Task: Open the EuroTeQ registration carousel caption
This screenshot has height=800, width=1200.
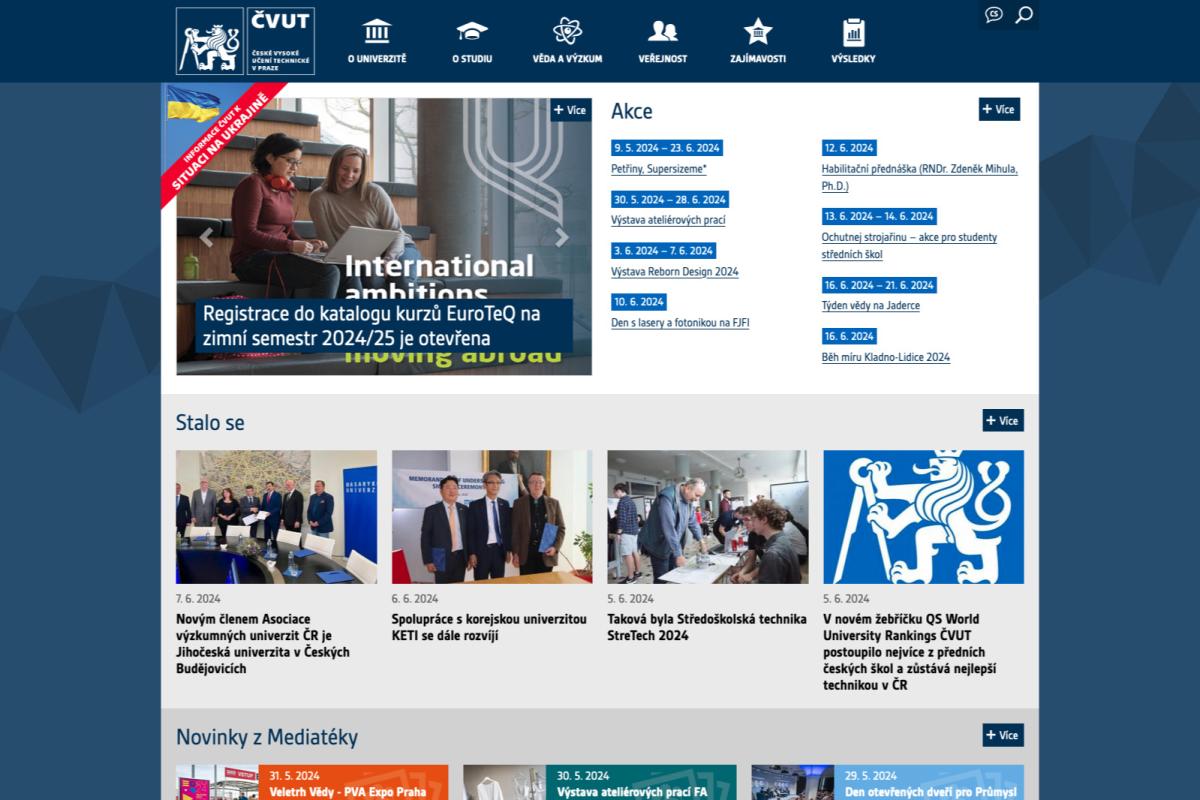Action: pyautogui.click(x=384, y=326)
